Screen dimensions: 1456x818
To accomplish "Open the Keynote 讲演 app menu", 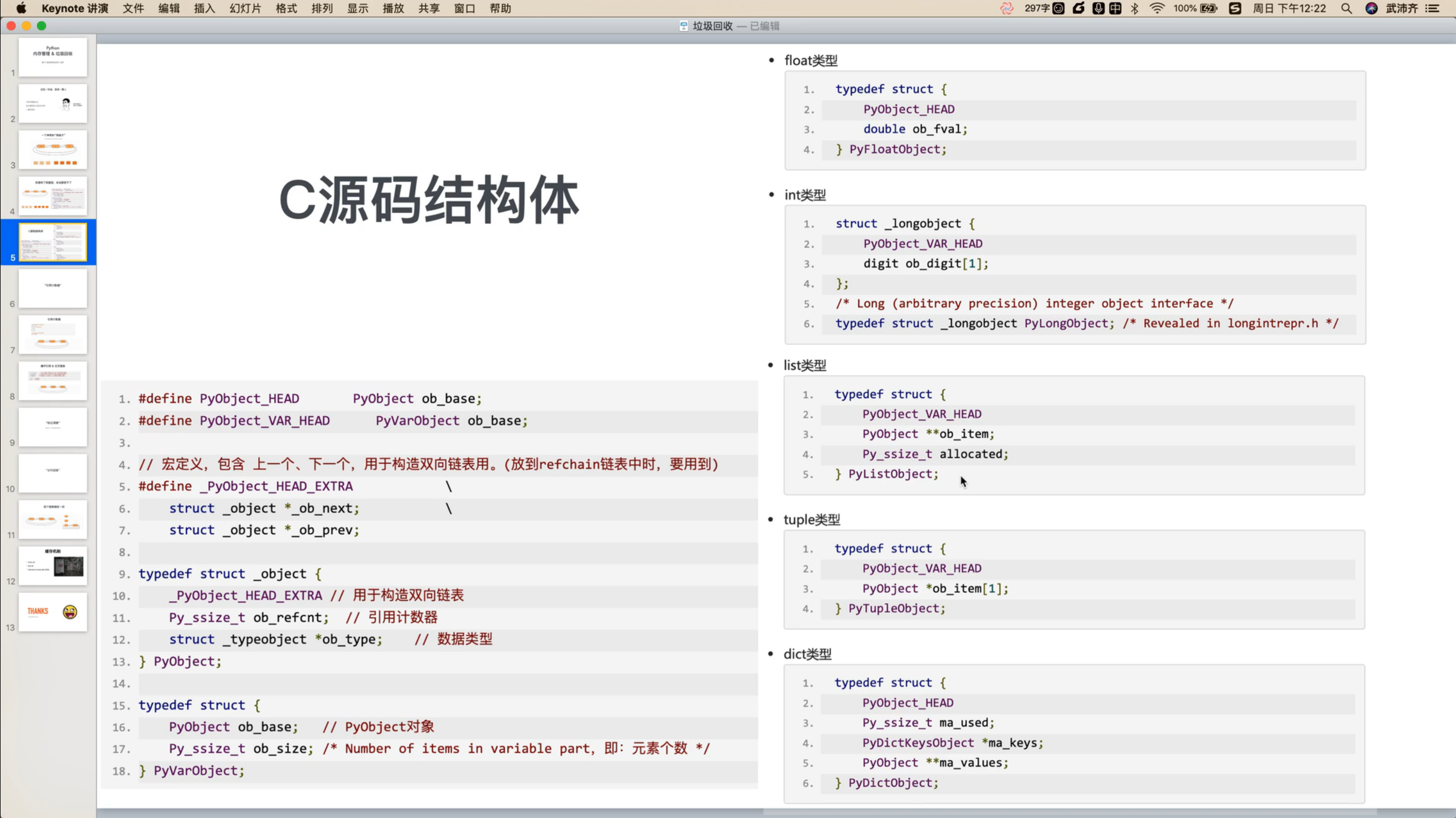I will pyautogui.click(x=75, y=8).
